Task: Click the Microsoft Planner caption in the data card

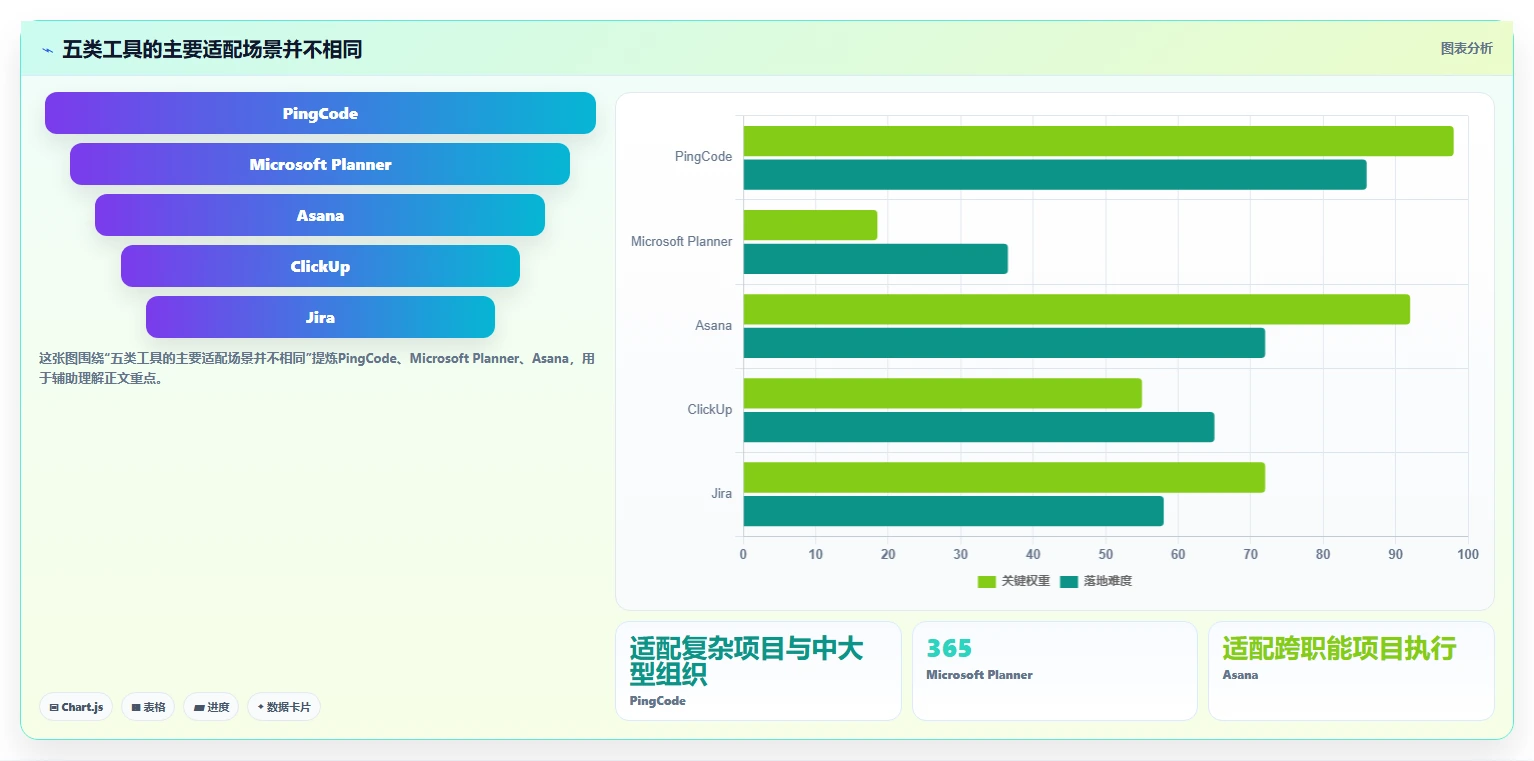Action: [x=979, y=675]
